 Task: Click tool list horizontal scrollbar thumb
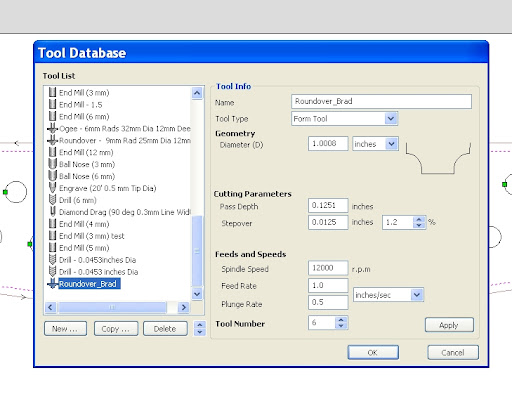click(112, 307)
